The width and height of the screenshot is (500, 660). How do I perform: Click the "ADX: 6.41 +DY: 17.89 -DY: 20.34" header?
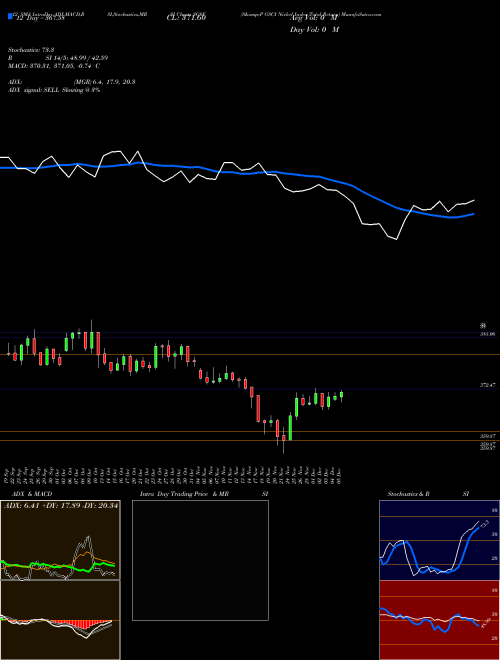(x=61, y=506)
